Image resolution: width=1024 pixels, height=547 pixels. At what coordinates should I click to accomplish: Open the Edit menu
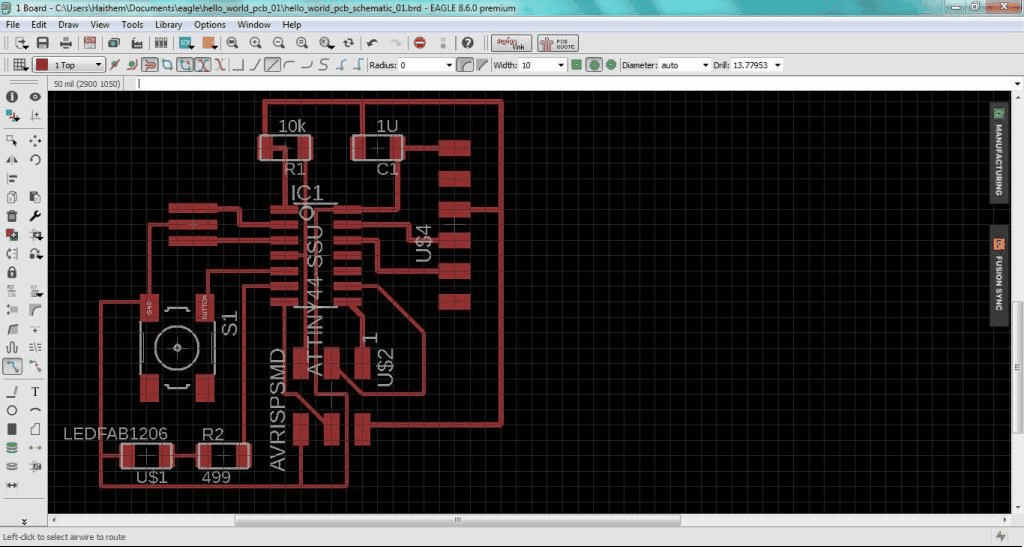39,24
